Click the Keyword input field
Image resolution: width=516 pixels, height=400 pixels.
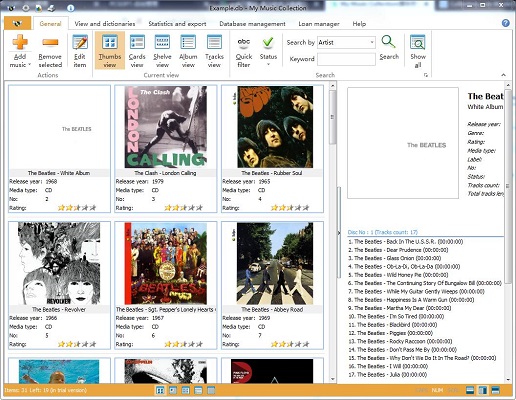pyautogui.click(x=346, y=59)
